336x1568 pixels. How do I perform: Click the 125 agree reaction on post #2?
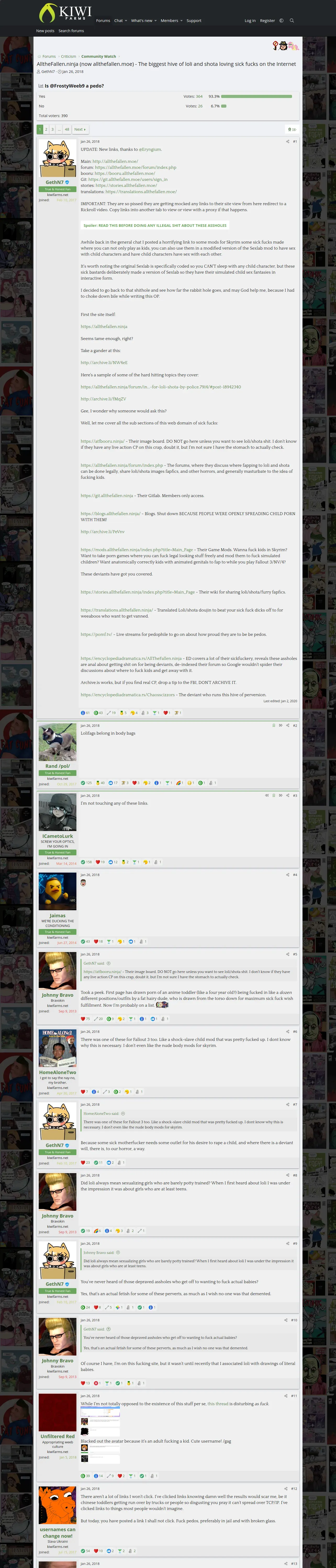point(86,783)
